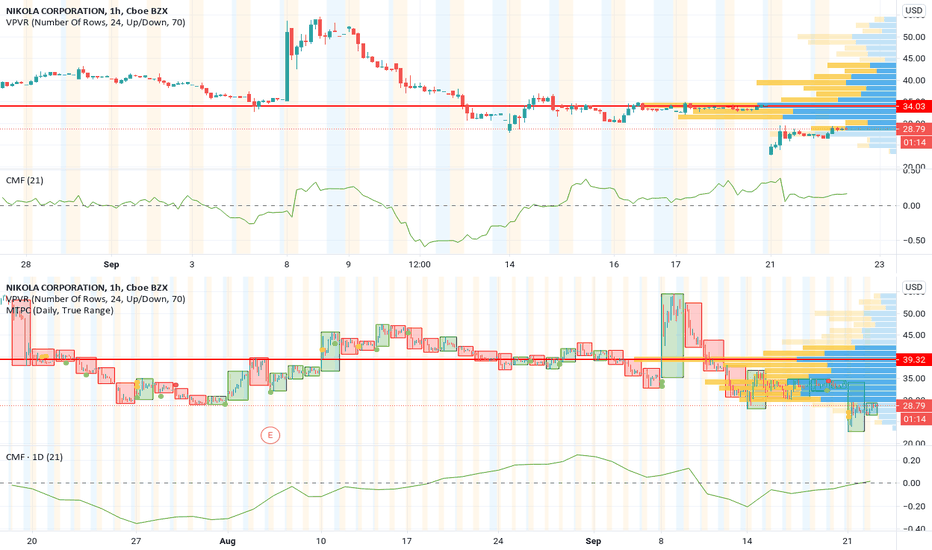Click the red 39.32 price label
This screenshot has height=550, width=932.
tap(913, 360)
